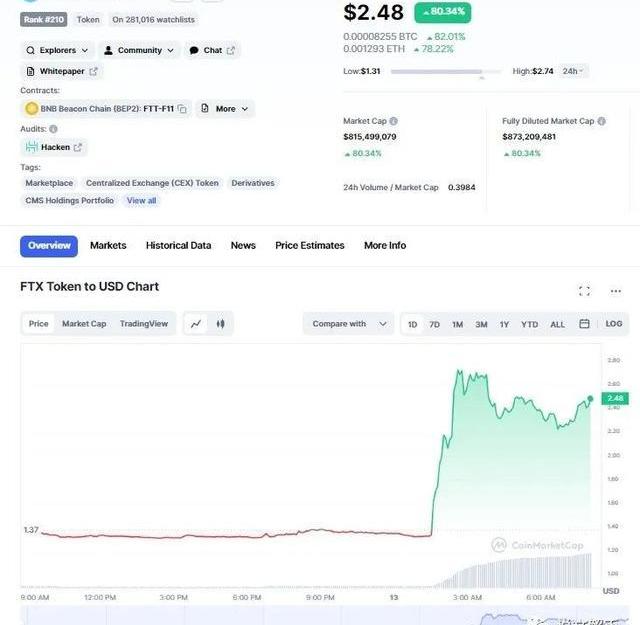Open the calendar date range picker
Screen dimensions: 640x625
pos(584,324)
